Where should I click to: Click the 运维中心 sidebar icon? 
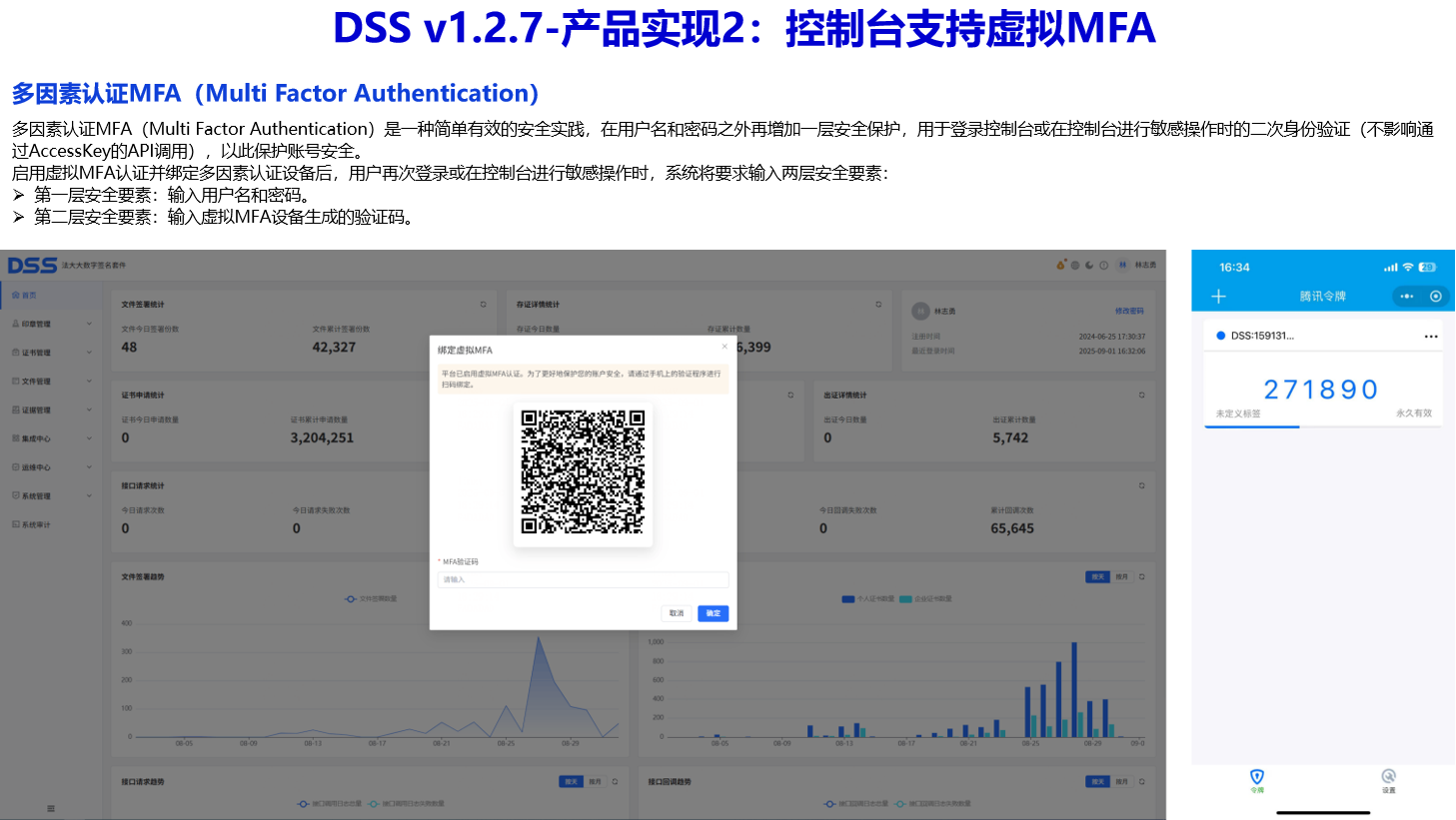click(x=15, y=467)
